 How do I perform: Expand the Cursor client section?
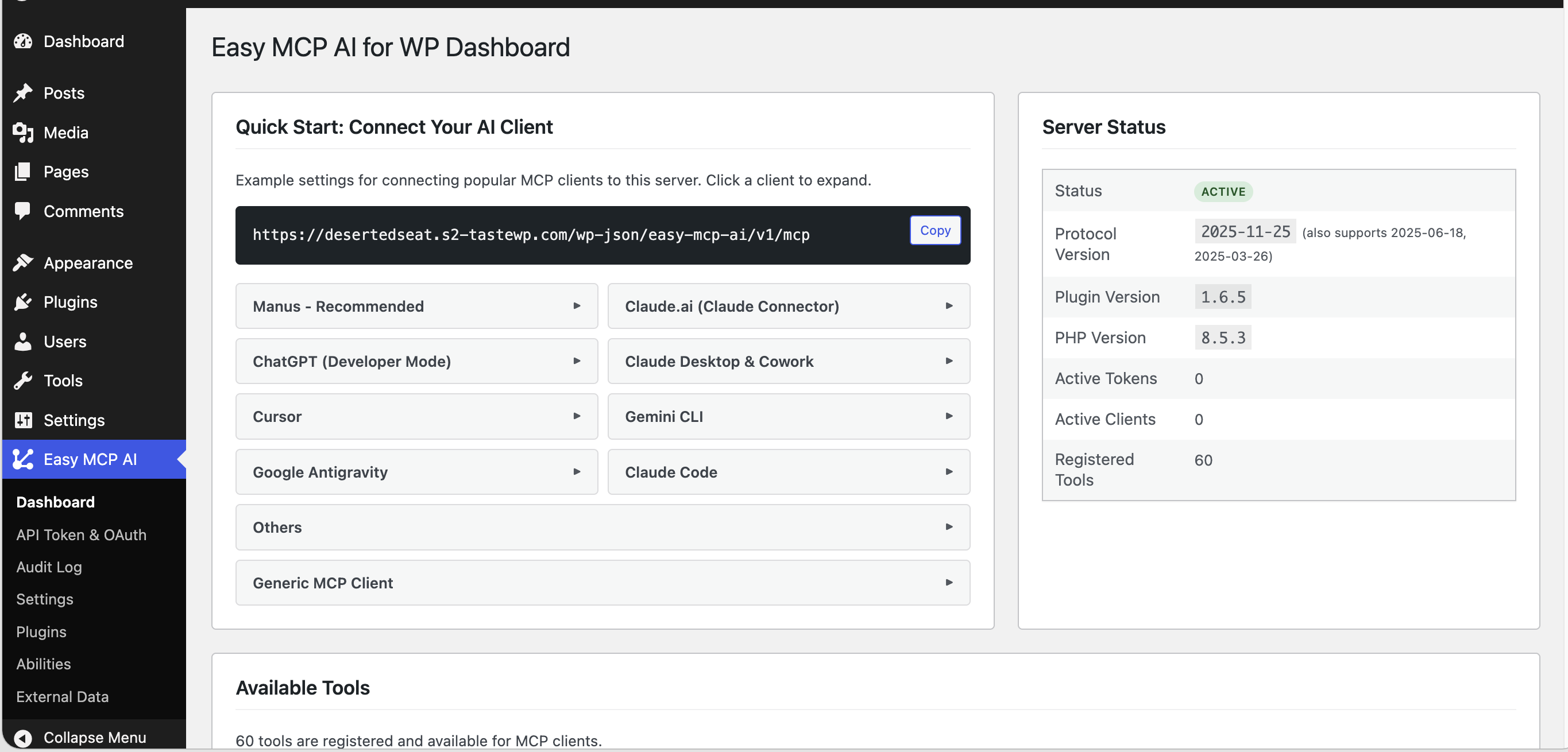tap(416, 417)
